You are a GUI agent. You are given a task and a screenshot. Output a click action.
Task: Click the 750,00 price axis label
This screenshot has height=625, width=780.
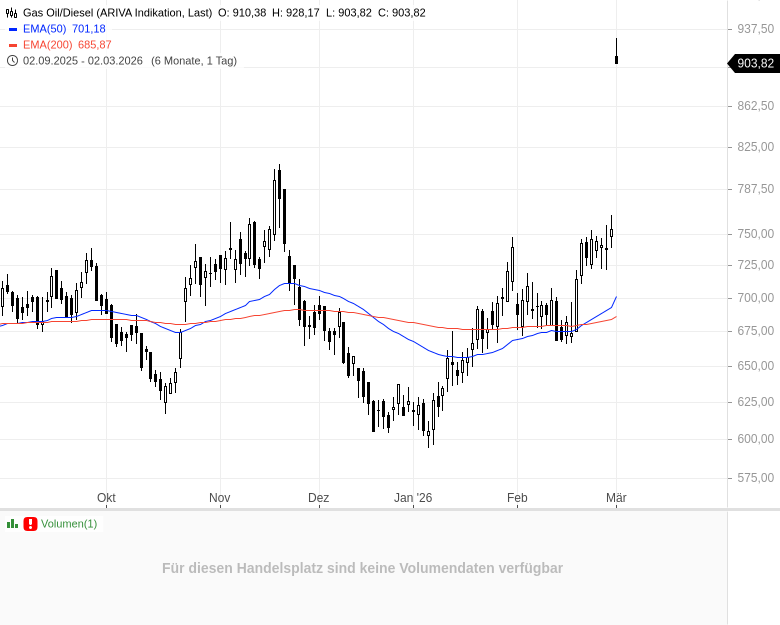[755, 234]
